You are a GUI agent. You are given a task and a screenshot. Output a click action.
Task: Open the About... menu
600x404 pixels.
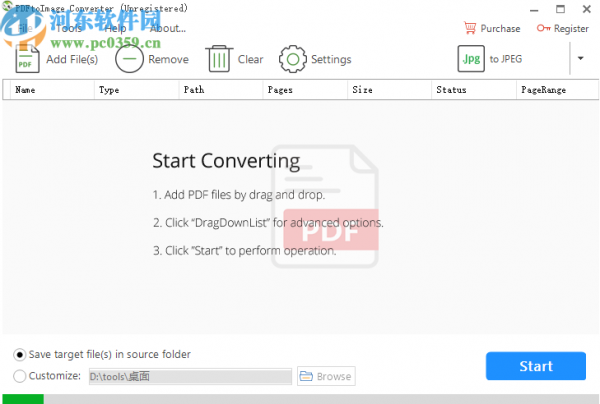pos(168,28)
